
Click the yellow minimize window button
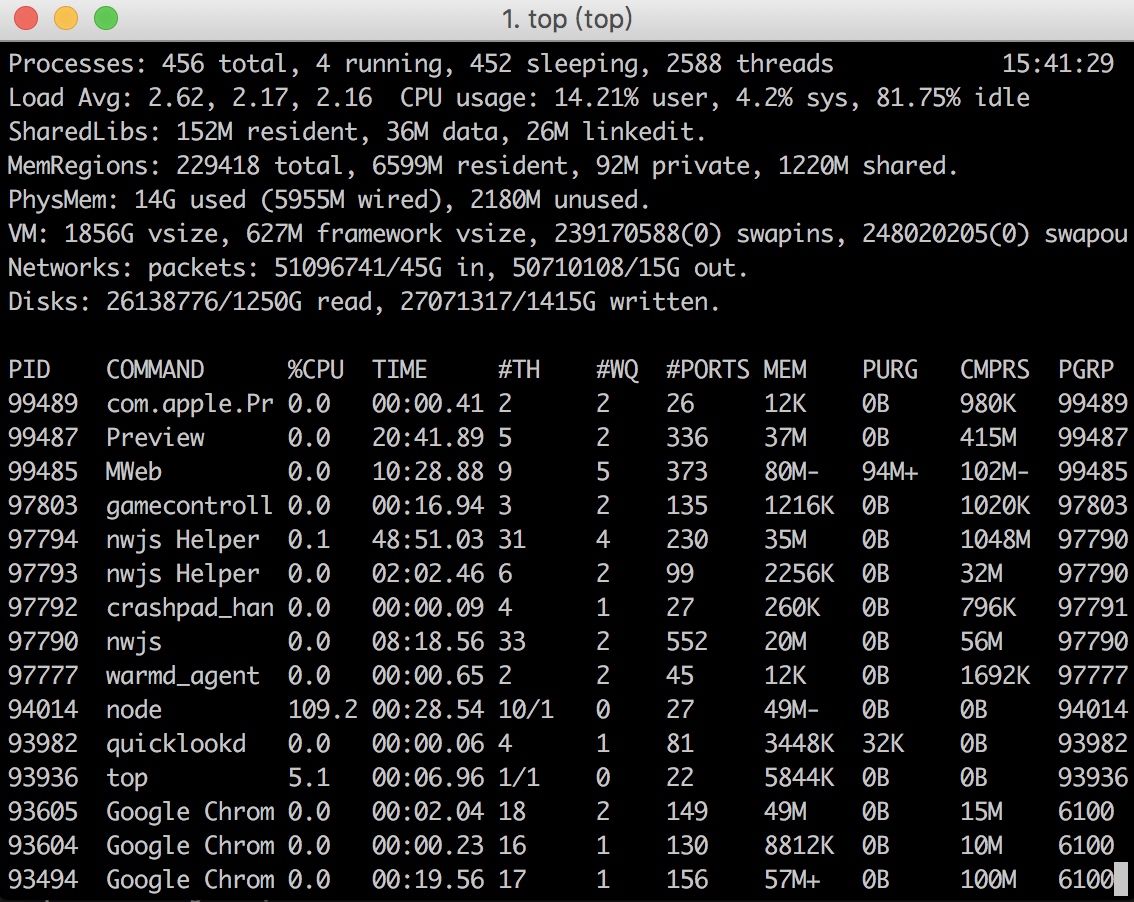(x=66, y=18)
